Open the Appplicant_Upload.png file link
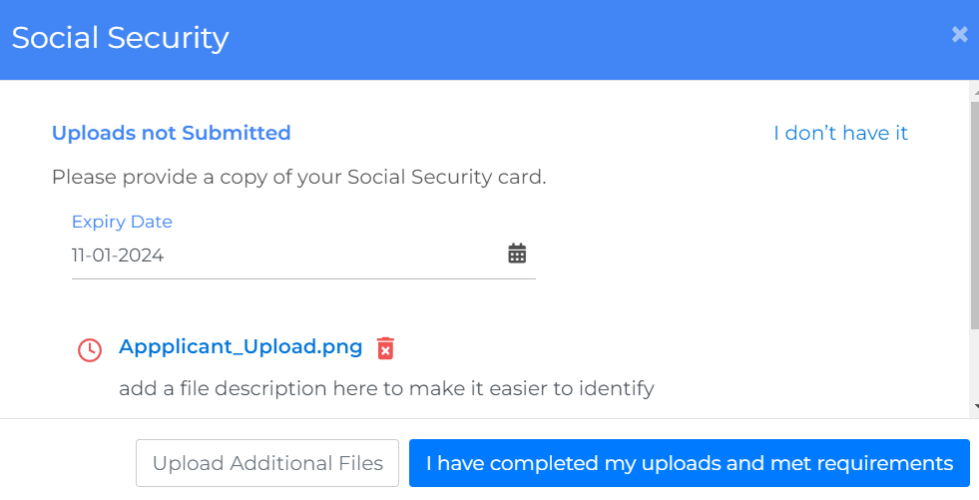 240,347
